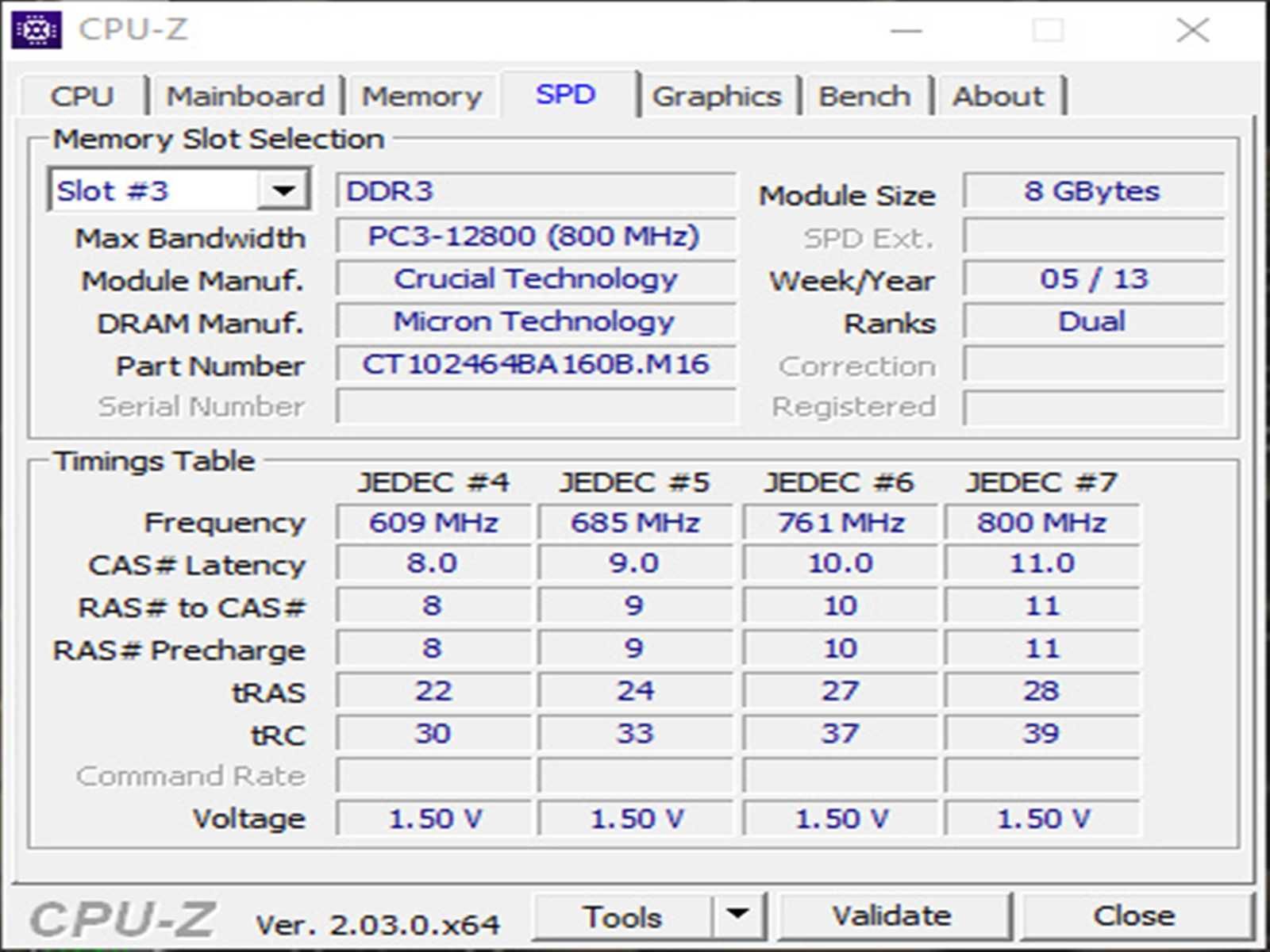Select the SPD tab
Image resolution: width=1270 pixels, height=952 pixels.
[566, 94]
